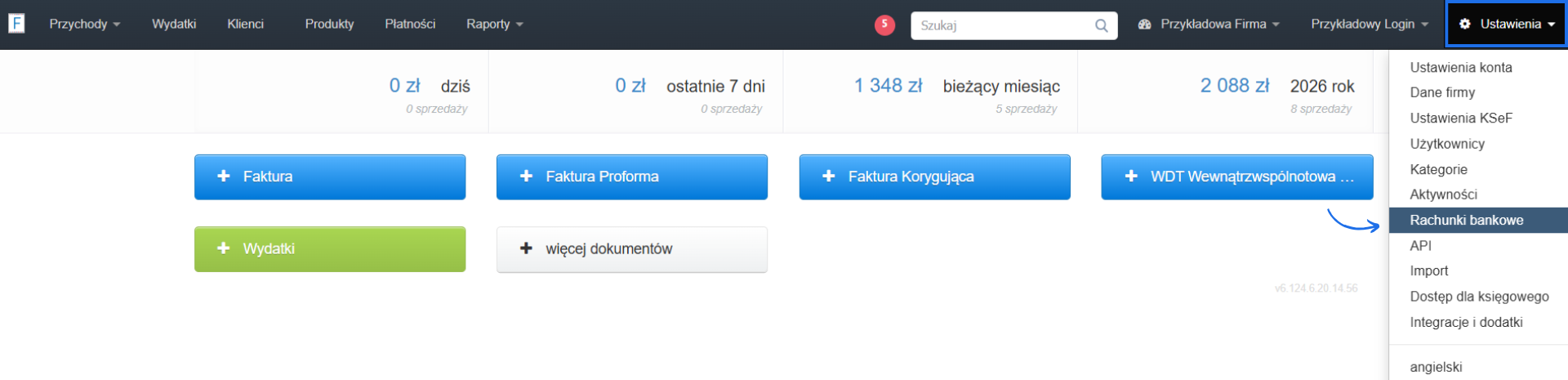1568x380 pixels.
Task: Expand the Przychody dropdown menu
Action: point(85,25)
